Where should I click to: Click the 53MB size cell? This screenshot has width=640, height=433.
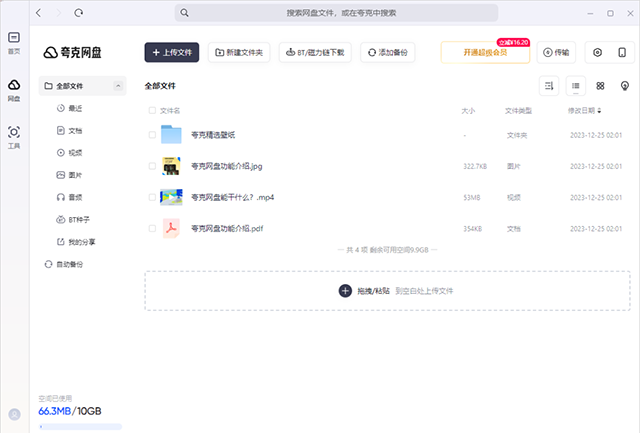click(x=472, y=198)
